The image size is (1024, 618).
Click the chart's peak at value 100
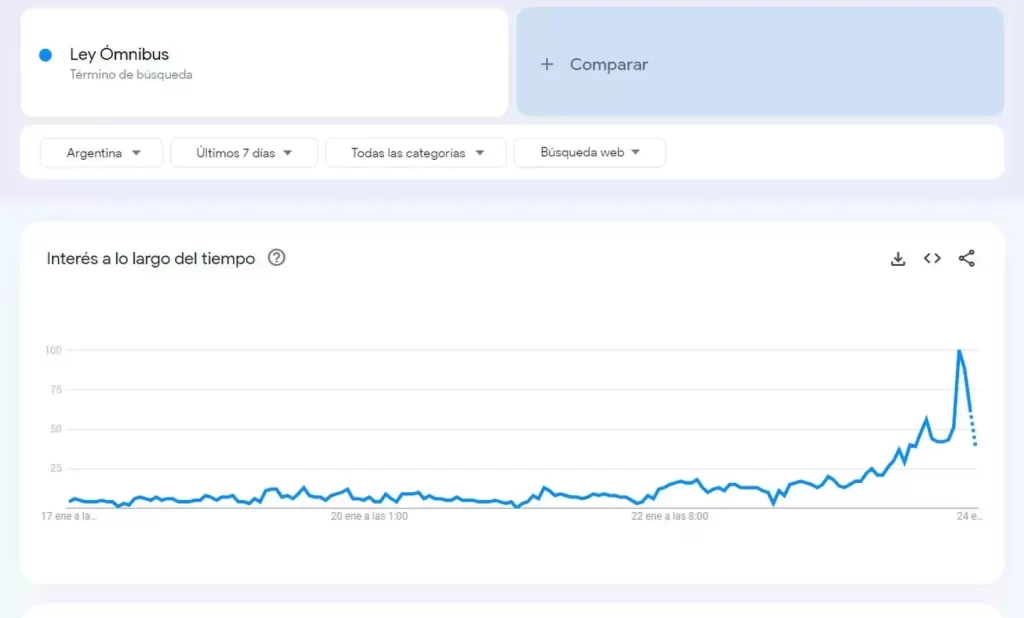(959, 351)
